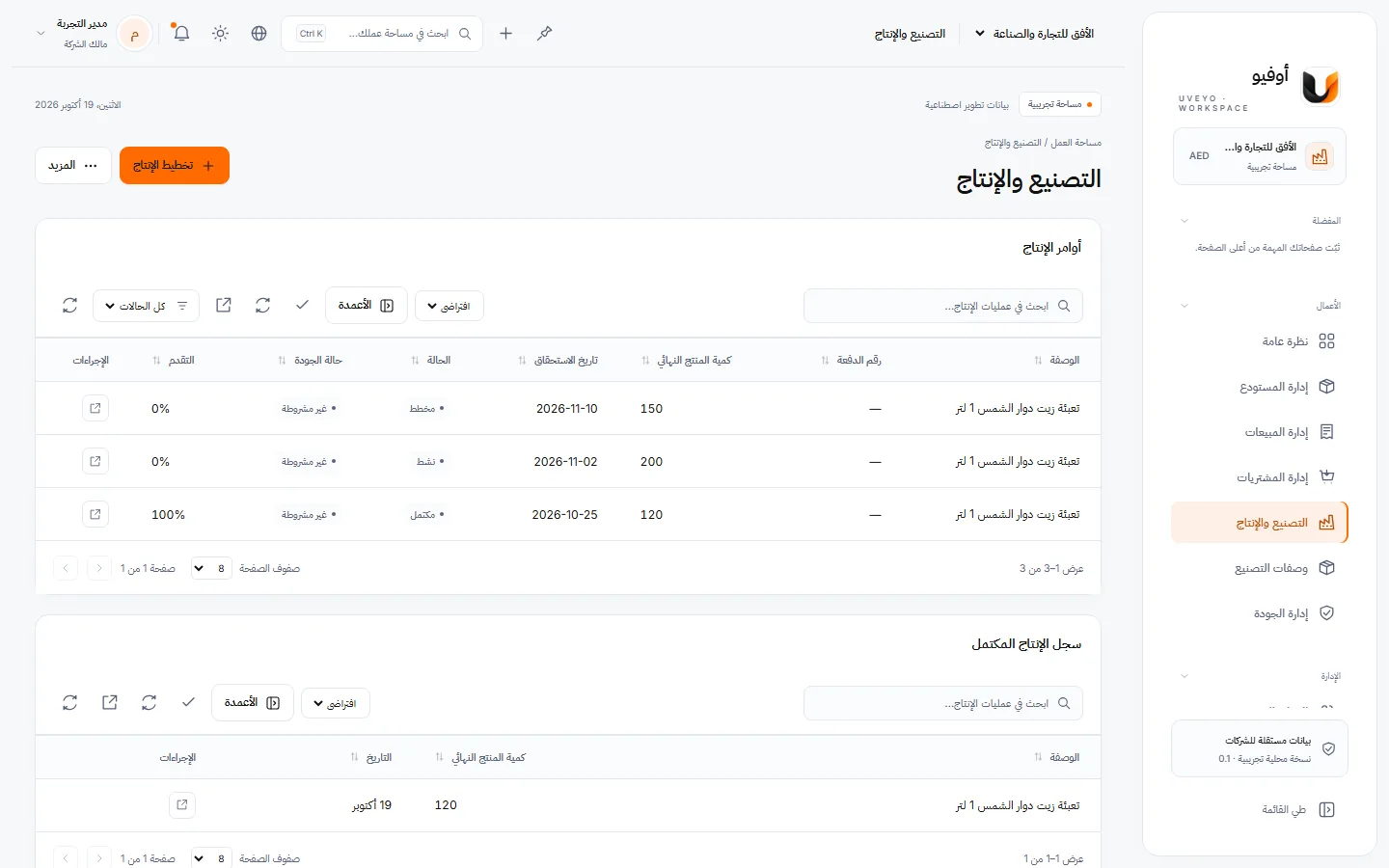Click the pin icon in top bar
The height and width of the screenshot is (868, 1389).
tap(545, 34)
